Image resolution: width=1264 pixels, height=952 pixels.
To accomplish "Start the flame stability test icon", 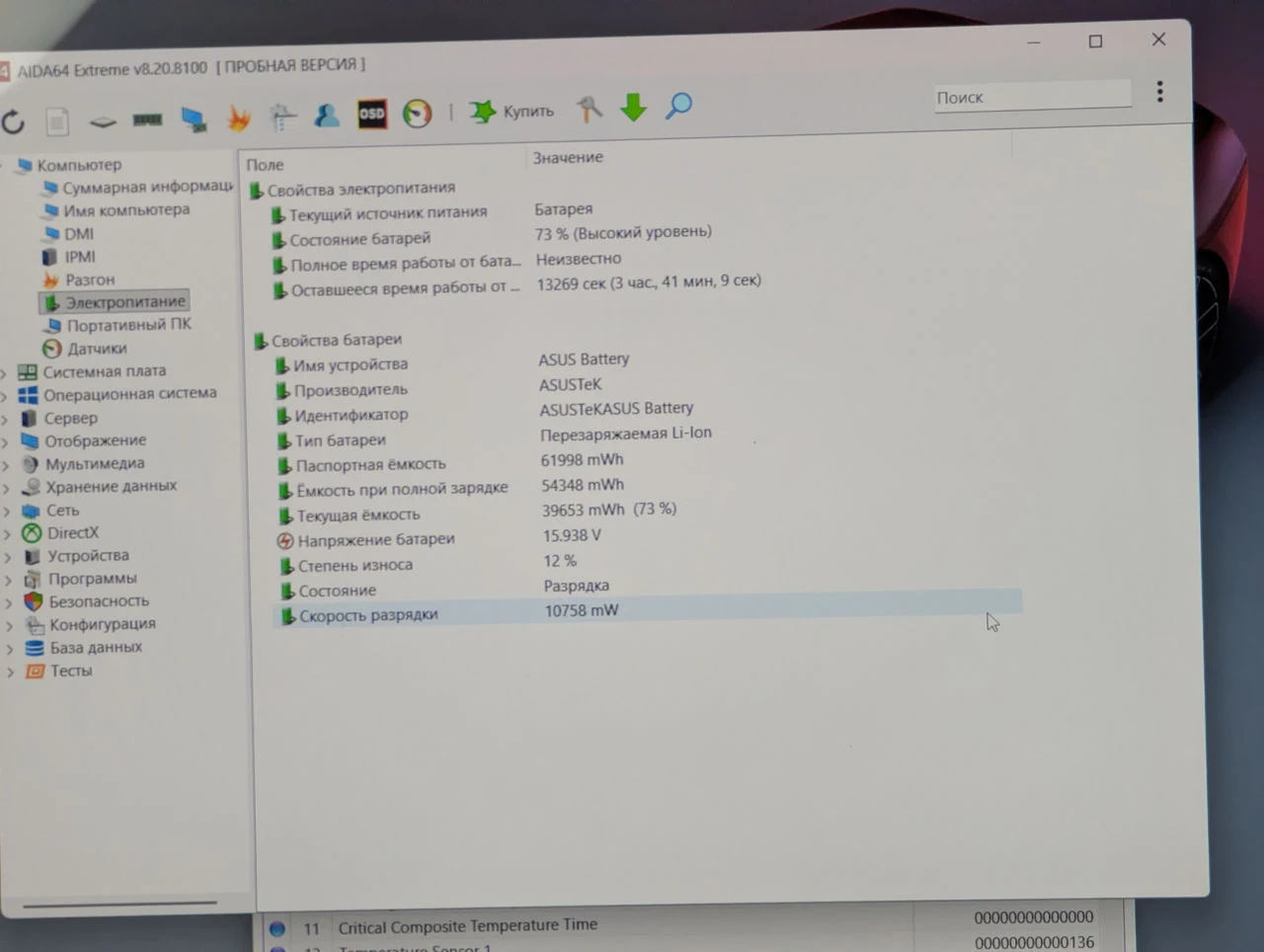I will (x=238, y=119).
